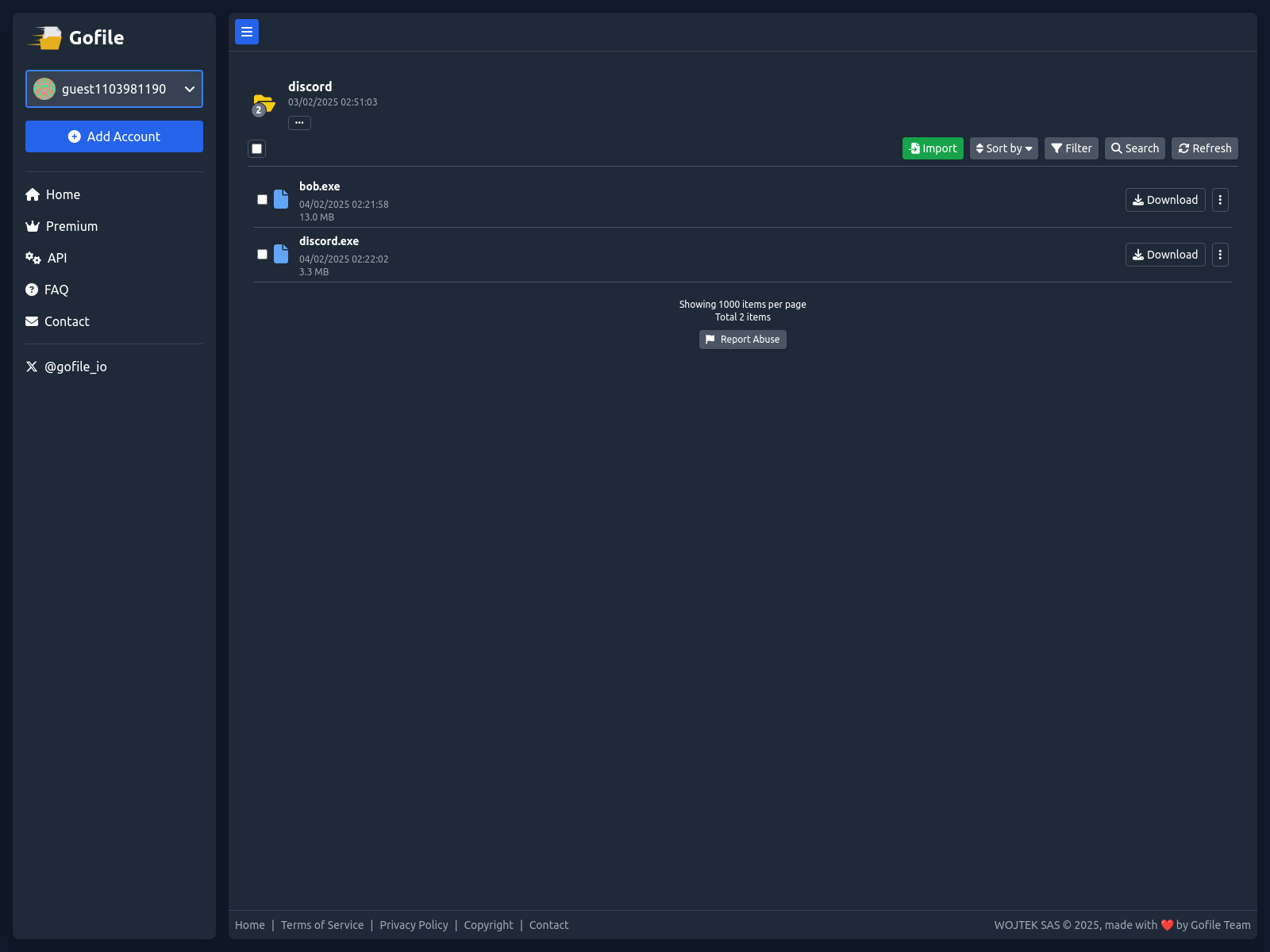Click the Report Abuse button
Image resolution: width=1270 pixels, height=952 pixels.
(x=743, y=340)
